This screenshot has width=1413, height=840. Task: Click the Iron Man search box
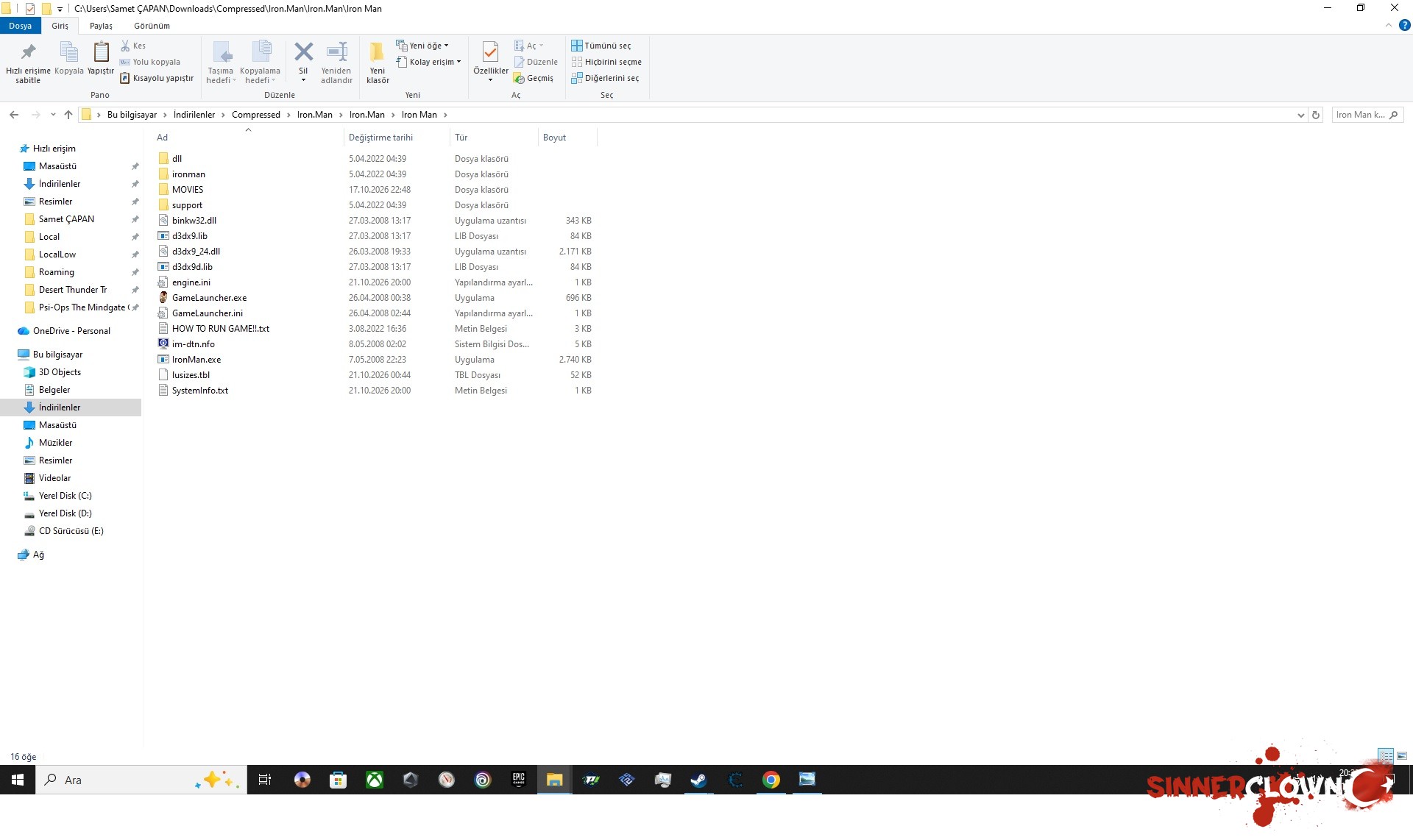tap(1367, 115)
